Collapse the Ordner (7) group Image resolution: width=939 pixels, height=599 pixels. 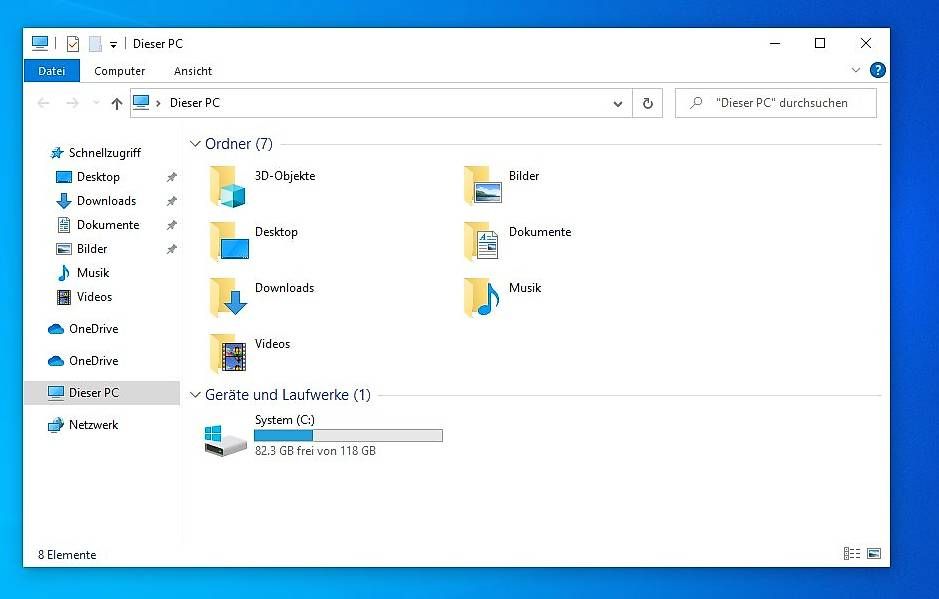point(195,144)
